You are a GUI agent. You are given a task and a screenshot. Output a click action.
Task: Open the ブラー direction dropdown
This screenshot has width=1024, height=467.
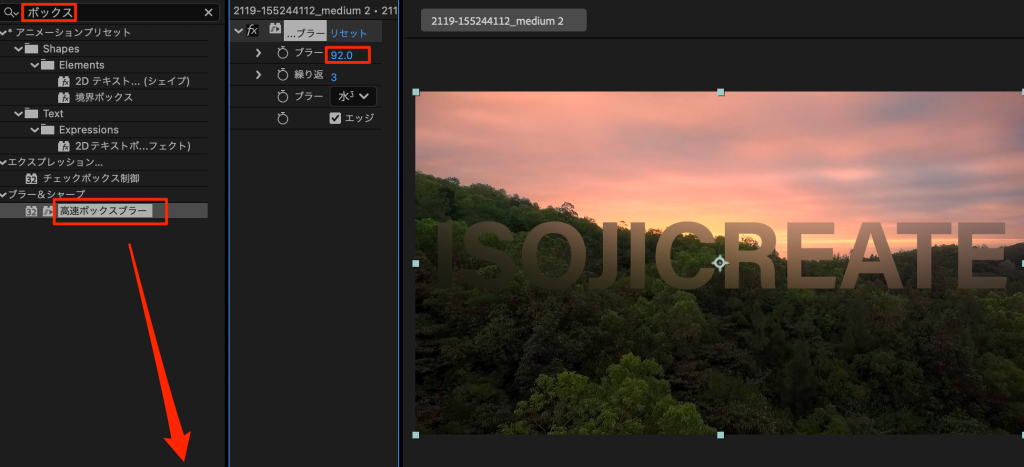click(x=352, y=97)
